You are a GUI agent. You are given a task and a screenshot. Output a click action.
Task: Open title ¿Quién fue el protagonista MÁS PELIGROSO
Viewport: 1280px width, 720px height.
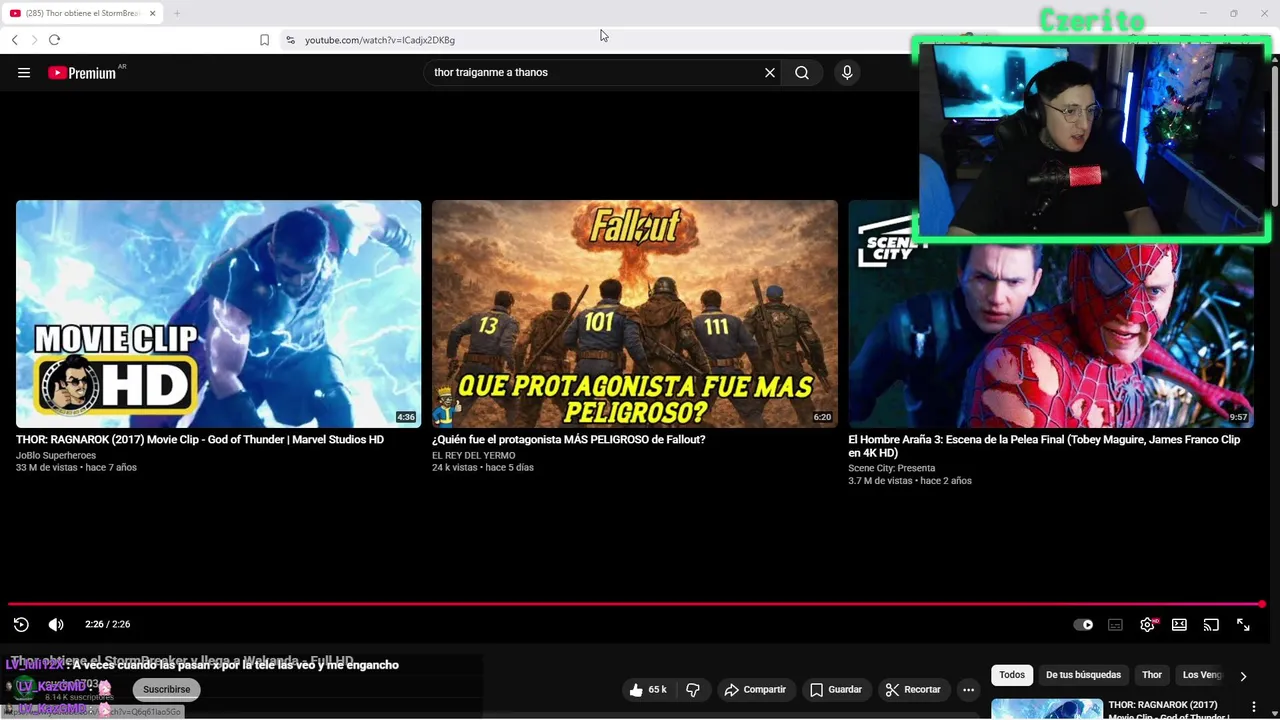coord(568,440)
